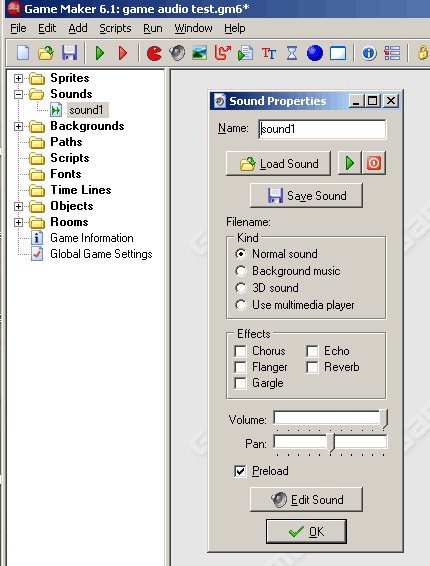Viewport: 430px width, 566px height.
Task: Click the Edit Sound button
Action: click(x=306, y=500)
